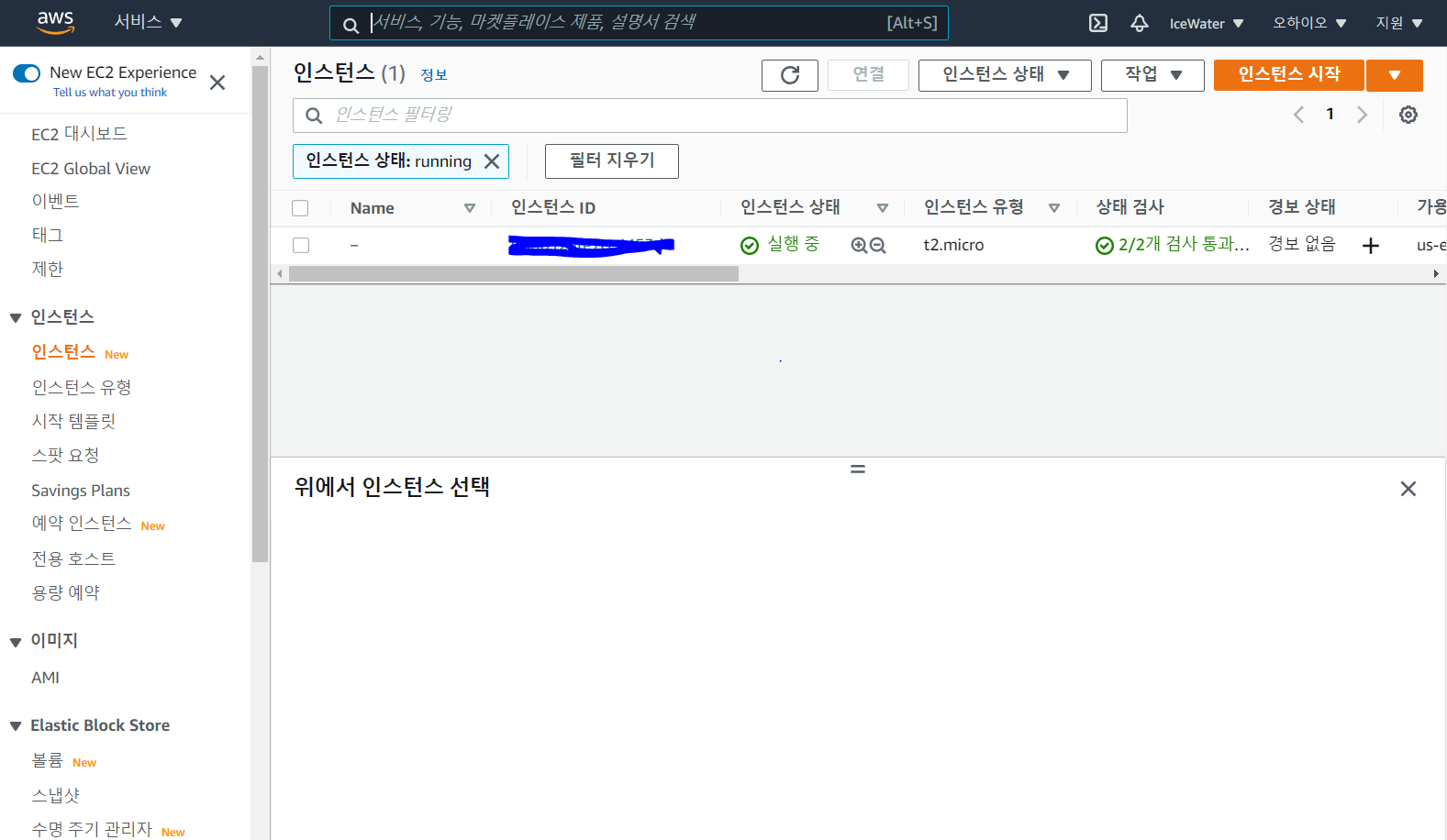Click the table scroll right arrow
Screen dimensions: 1447x840
[1436, 274]
